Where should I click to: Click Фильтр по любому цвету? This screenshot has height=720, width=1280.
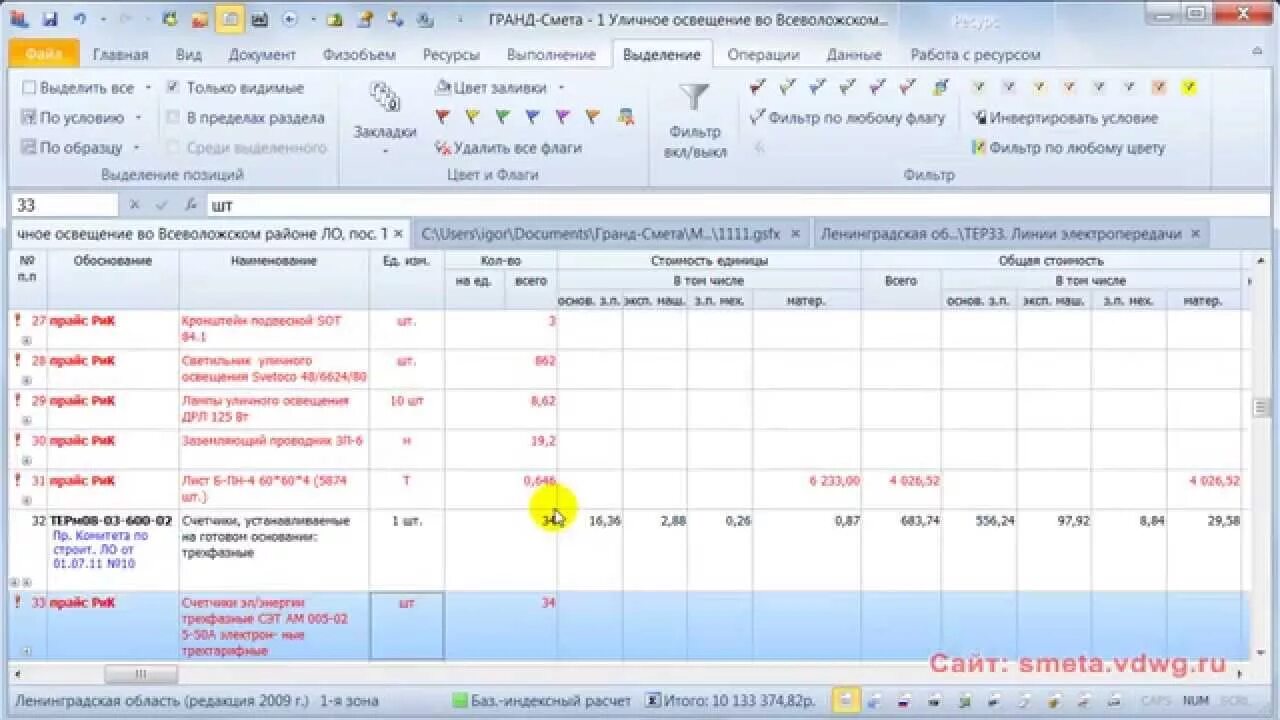tap(1069, 147)
